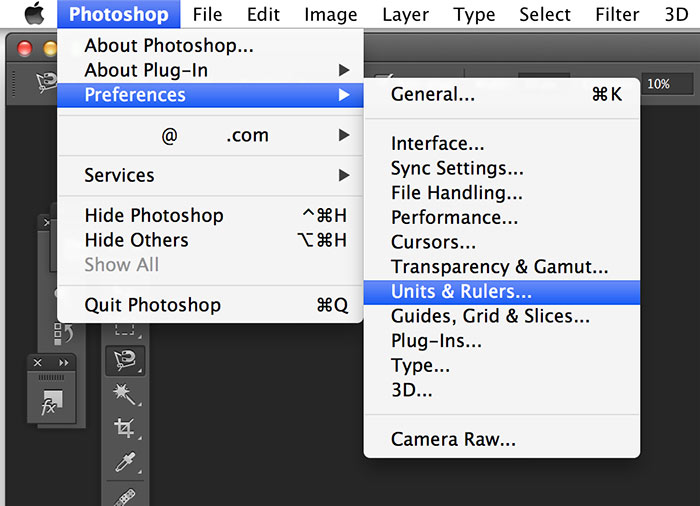Image resolution: width=700 pixels, height=506 pixels.
Task: Expand the fx panel double arrows
Action: point(64,363)
